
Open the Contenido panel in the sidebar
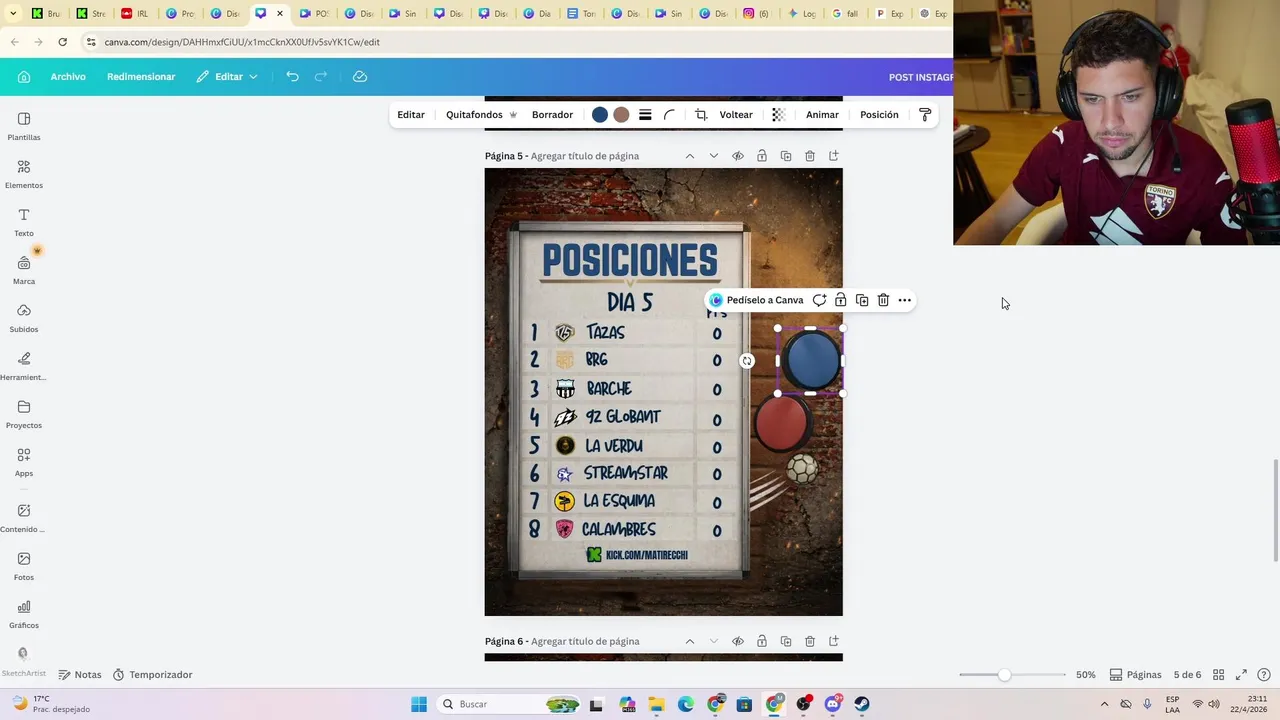(x=24, y=519)
